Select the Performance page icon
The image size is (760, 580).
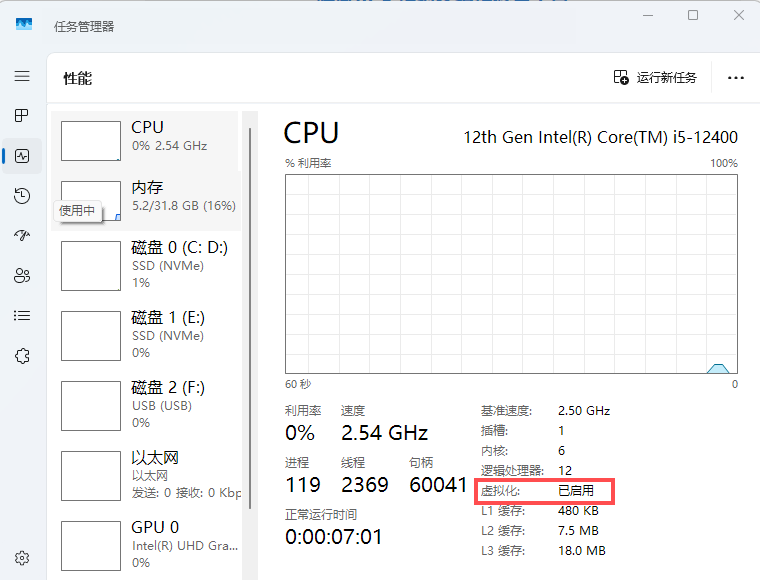22,156
